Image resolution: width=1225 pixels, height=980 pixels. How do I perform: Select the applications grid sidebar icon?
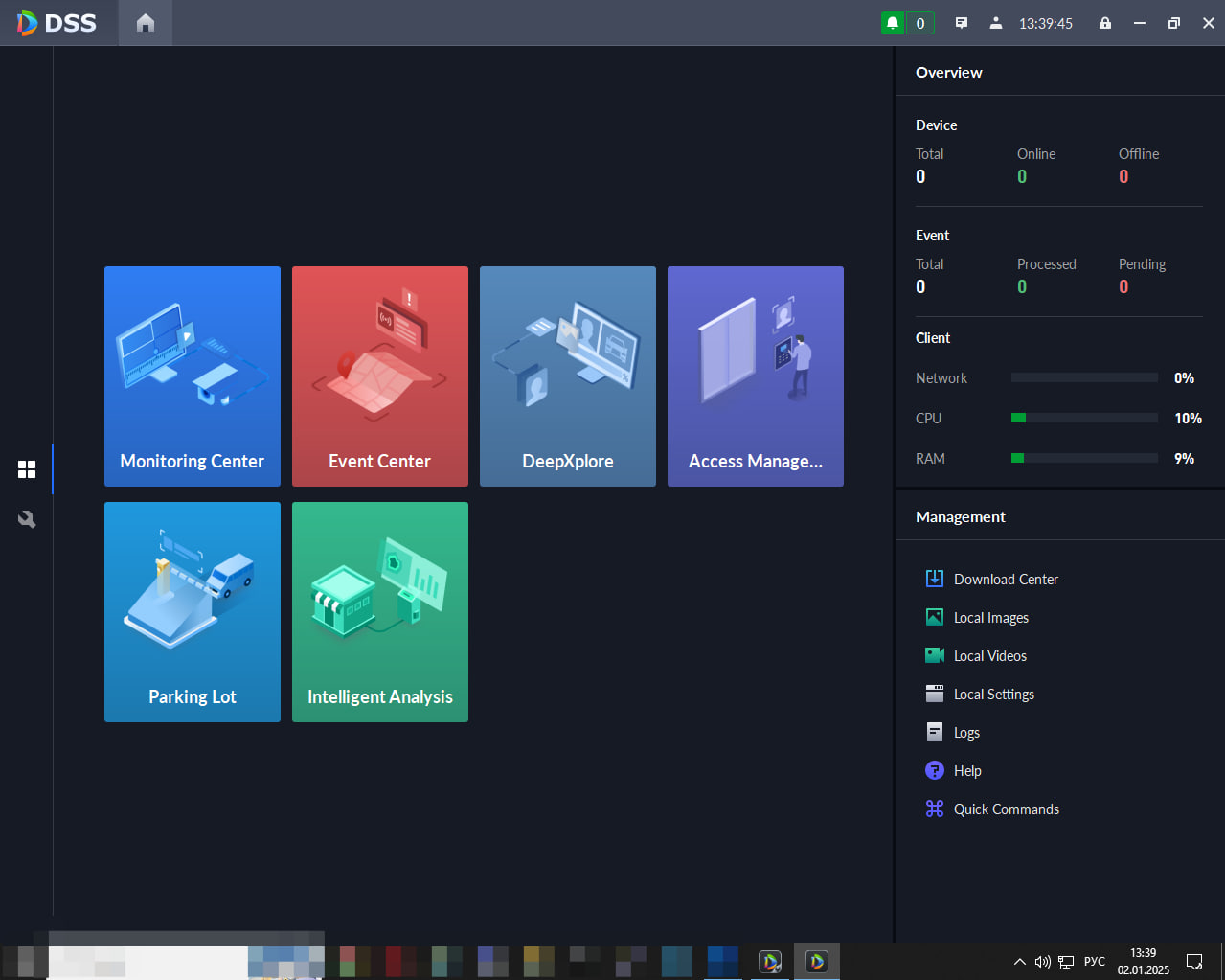(x=27, y=469)
